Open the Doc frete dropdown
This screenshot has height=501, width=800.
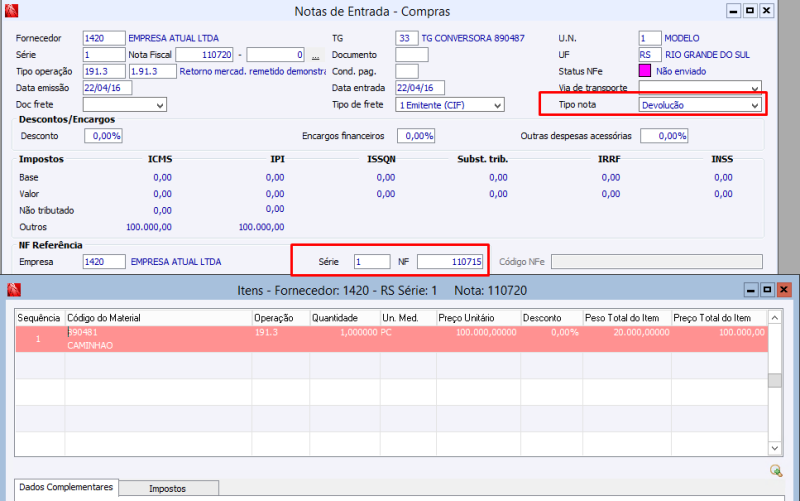pos(160,104)
